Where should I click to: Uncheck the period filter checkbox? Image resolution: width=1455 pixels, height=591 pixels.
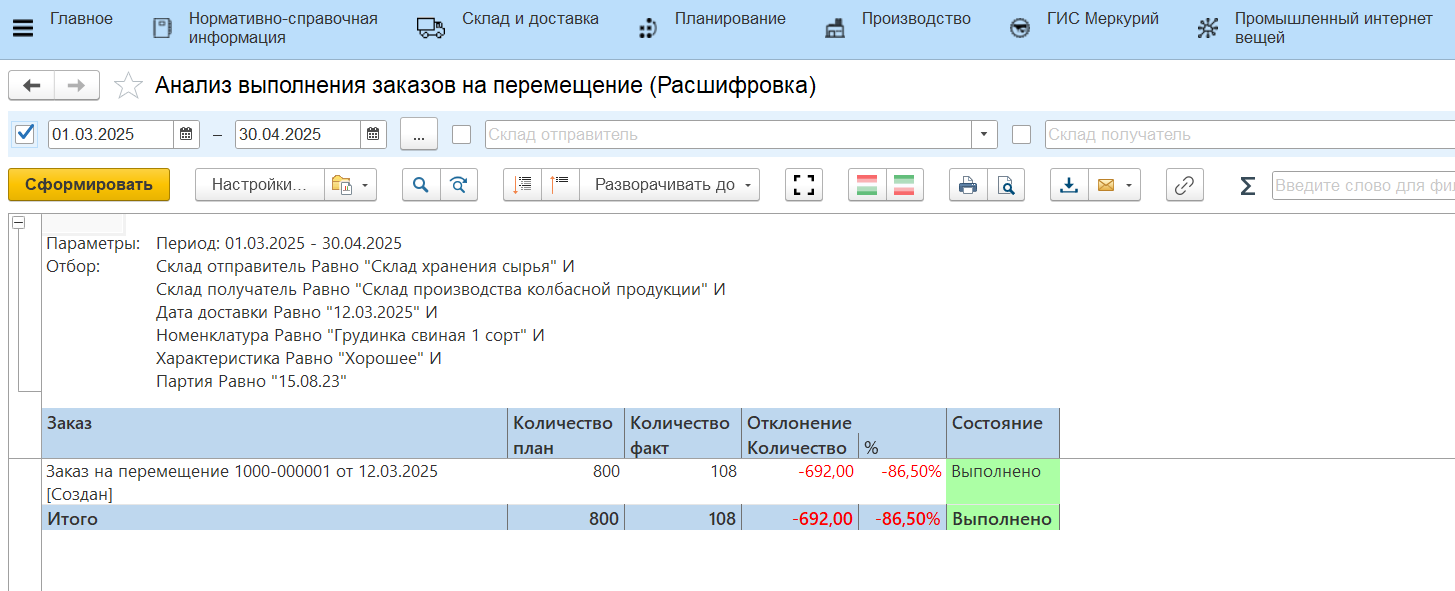[26, 134]
